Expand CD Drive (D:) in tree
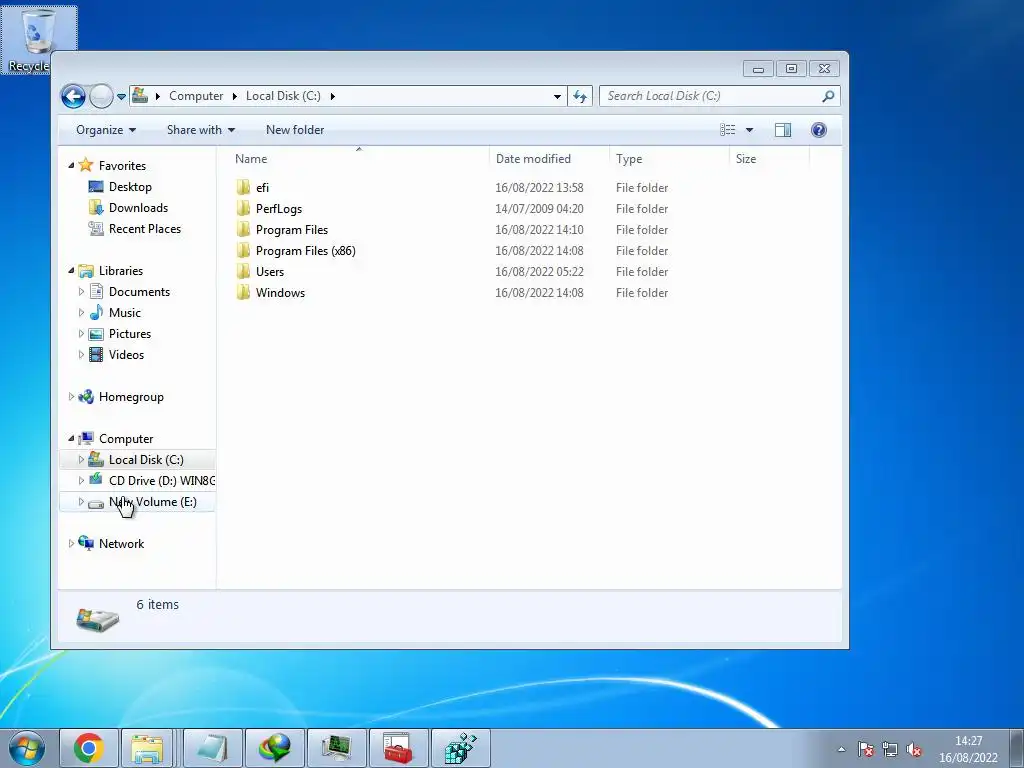The width and height of the screenshot is (1024, 768). tap(81, 481)
